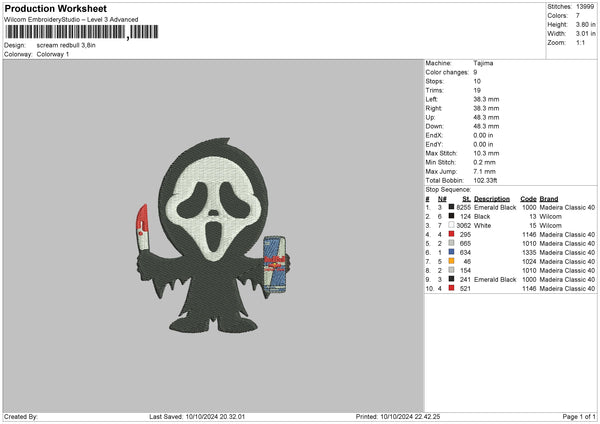Select the gray swatch beside 665 stitches
The width and height of the screenshot is (600, 424).
[x=452, y=243]
